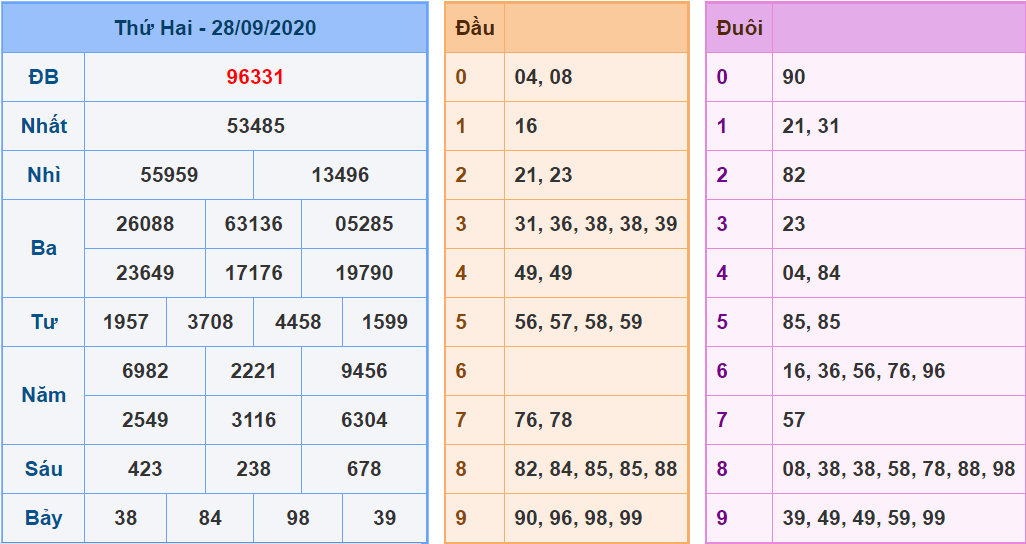Click fourth prize number 1599
The height and width of the screenshot is (544, 1026).
pyautogui.click(x=385, y=322)
